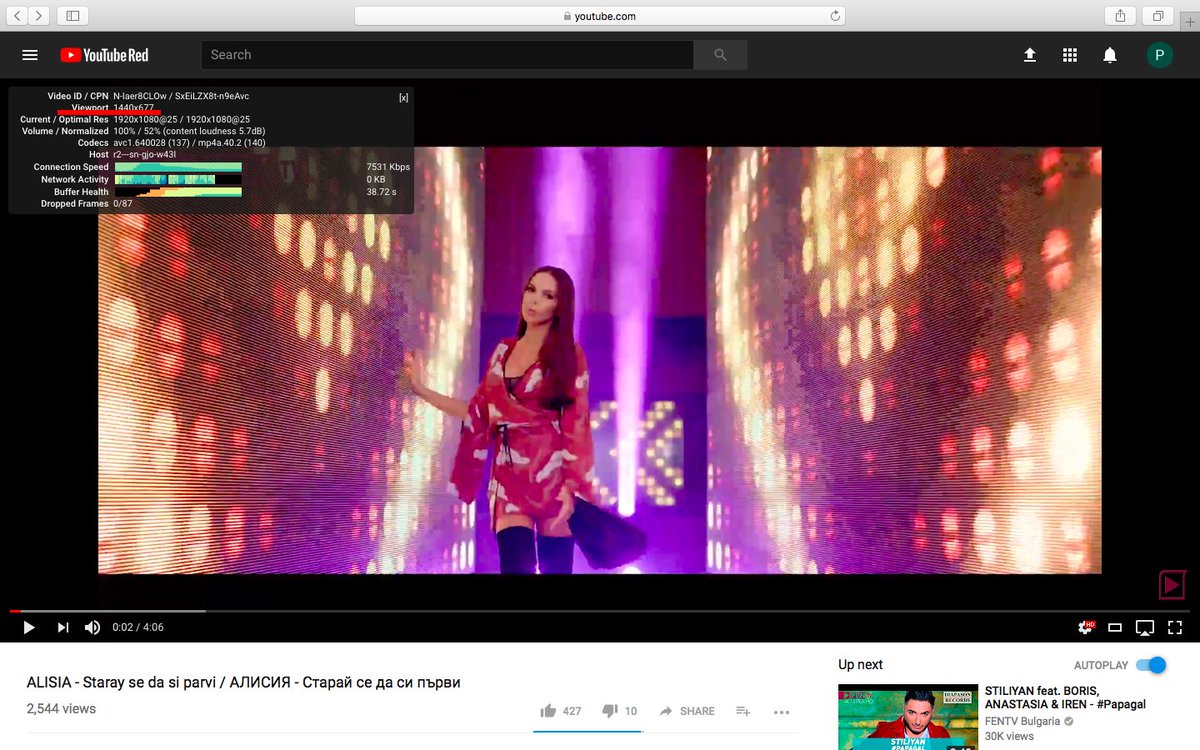
Task: Open the HD settings gear
Action: pyautogui.click(x=1086, y=627)
